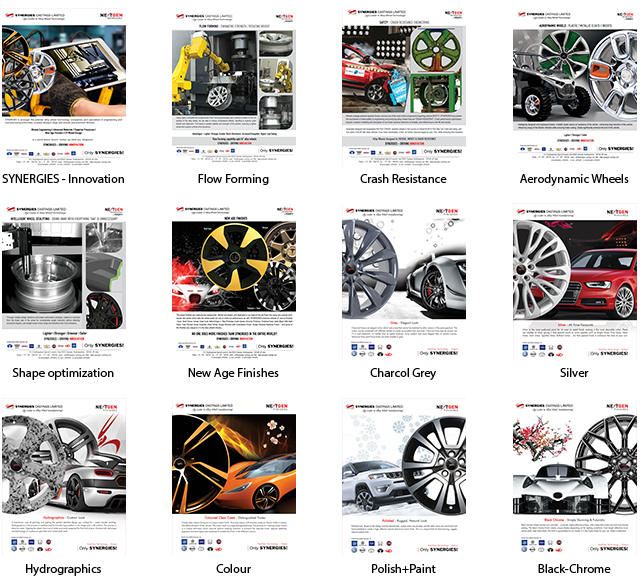Click the Hydrographics caption label
Image resolution: width=644 pixels, height=588 pixels.
point(63,569)
